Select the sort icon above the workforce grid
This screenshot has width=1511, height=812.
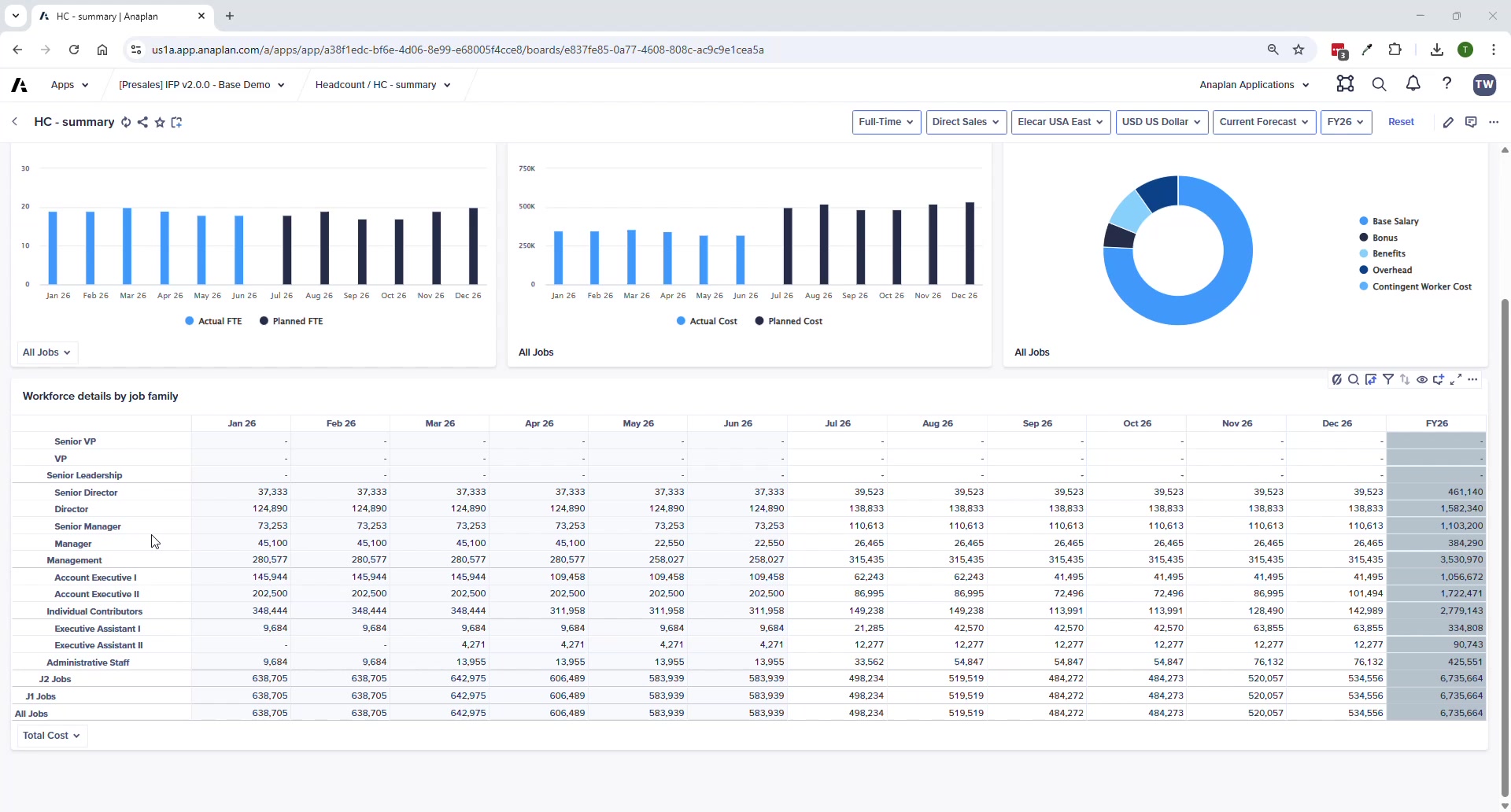1405,380
